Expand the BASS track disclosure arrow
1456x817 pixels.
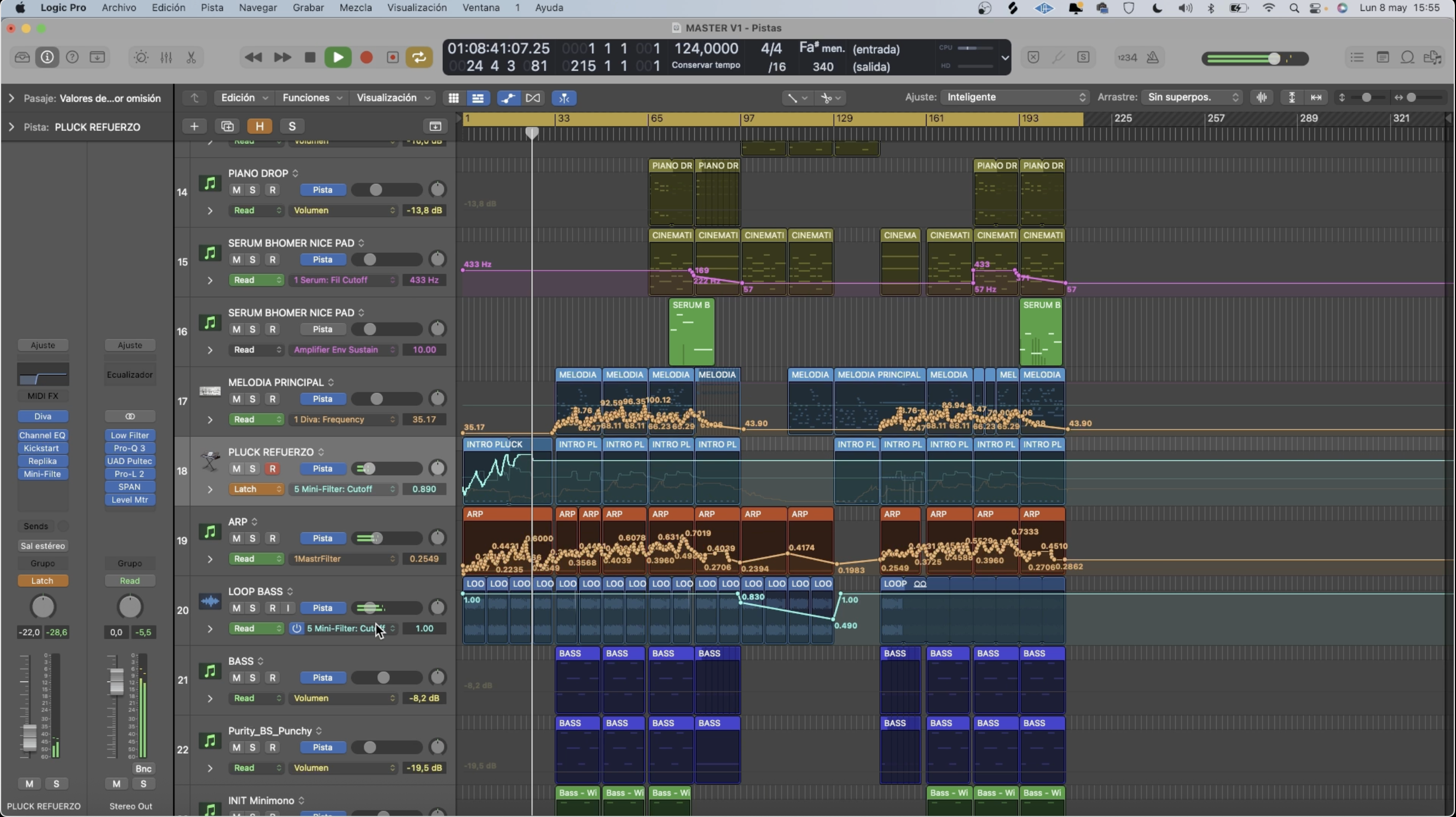(x=210, y=698)
